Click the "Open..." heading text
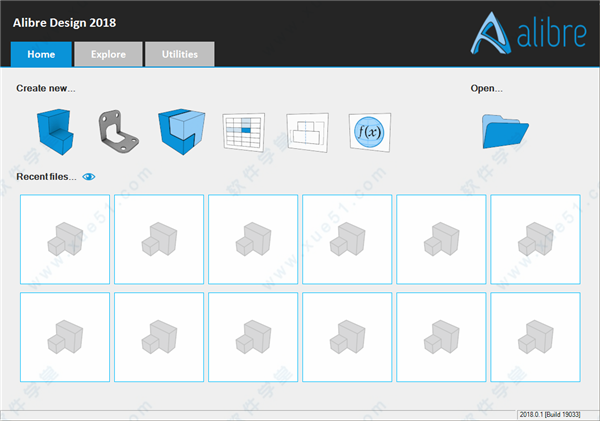The image size is (600, 421). (487, 88)
